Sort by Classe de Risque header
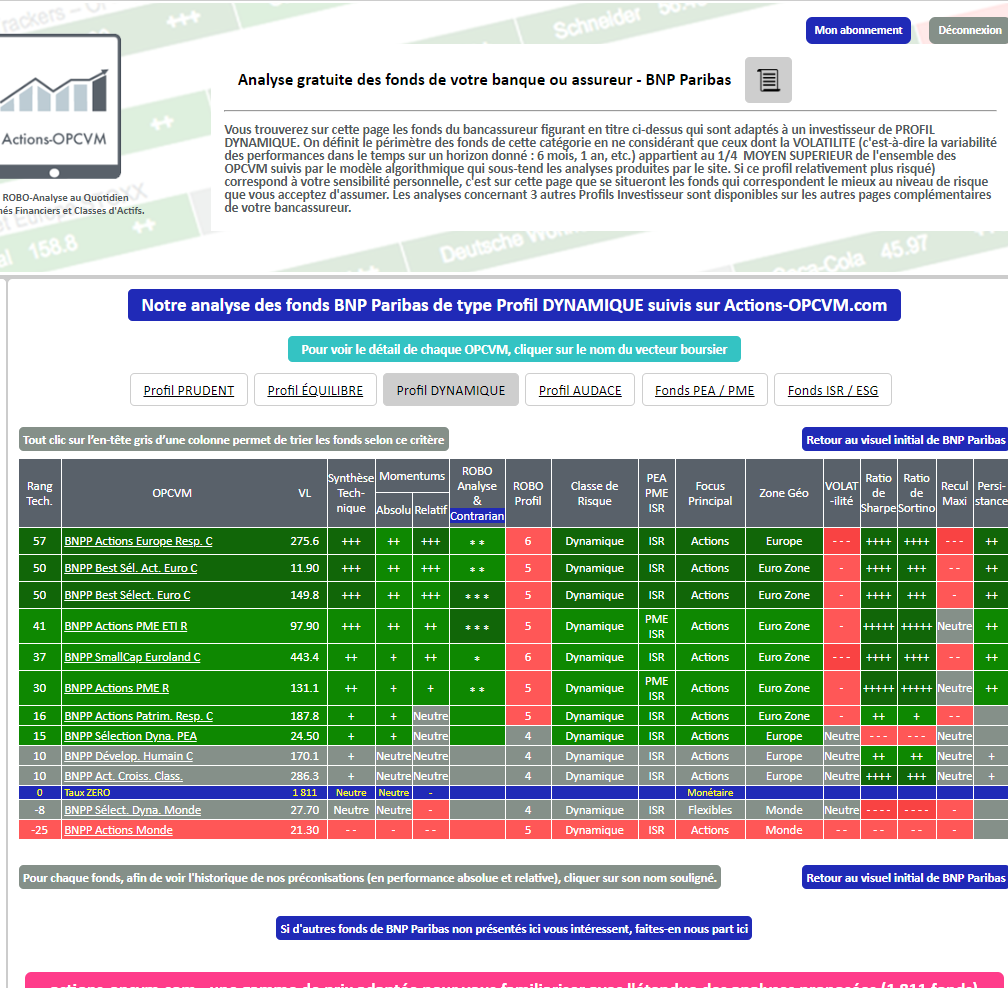 coord(594,493)
